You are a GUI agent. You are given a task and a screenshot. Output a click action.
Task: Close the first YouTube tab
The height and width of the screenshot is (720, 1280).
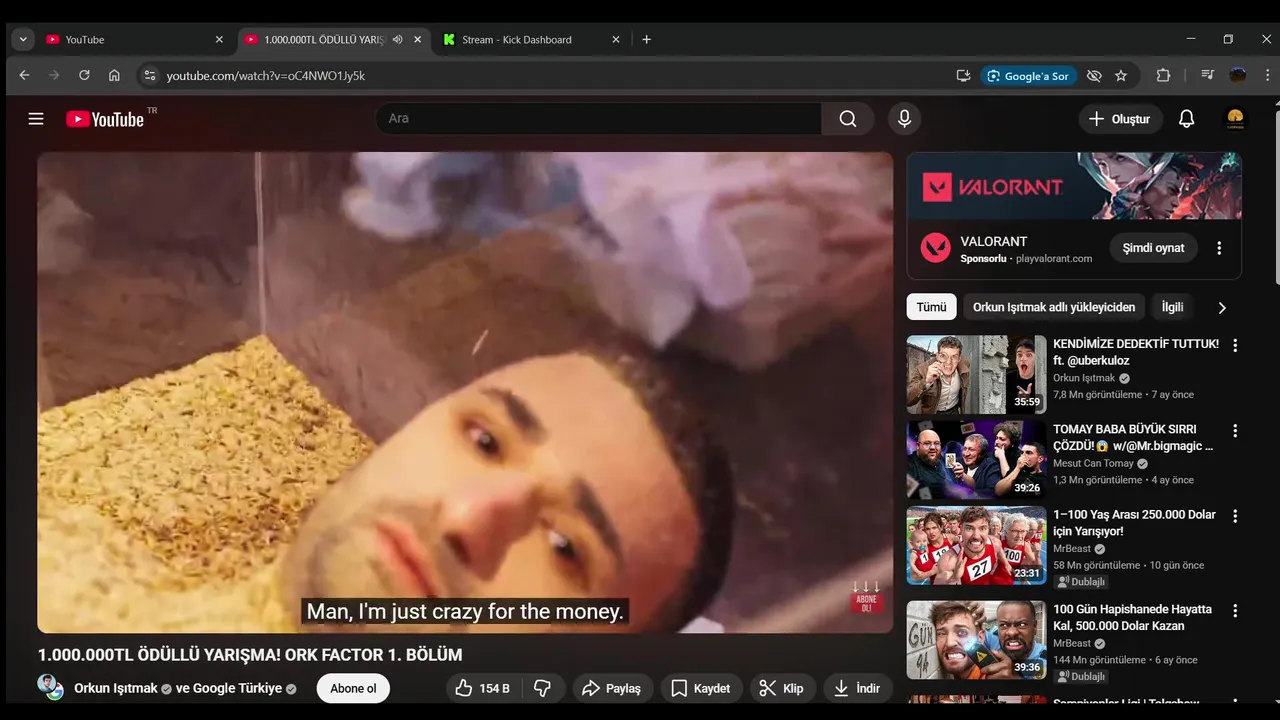click(219, 39)
